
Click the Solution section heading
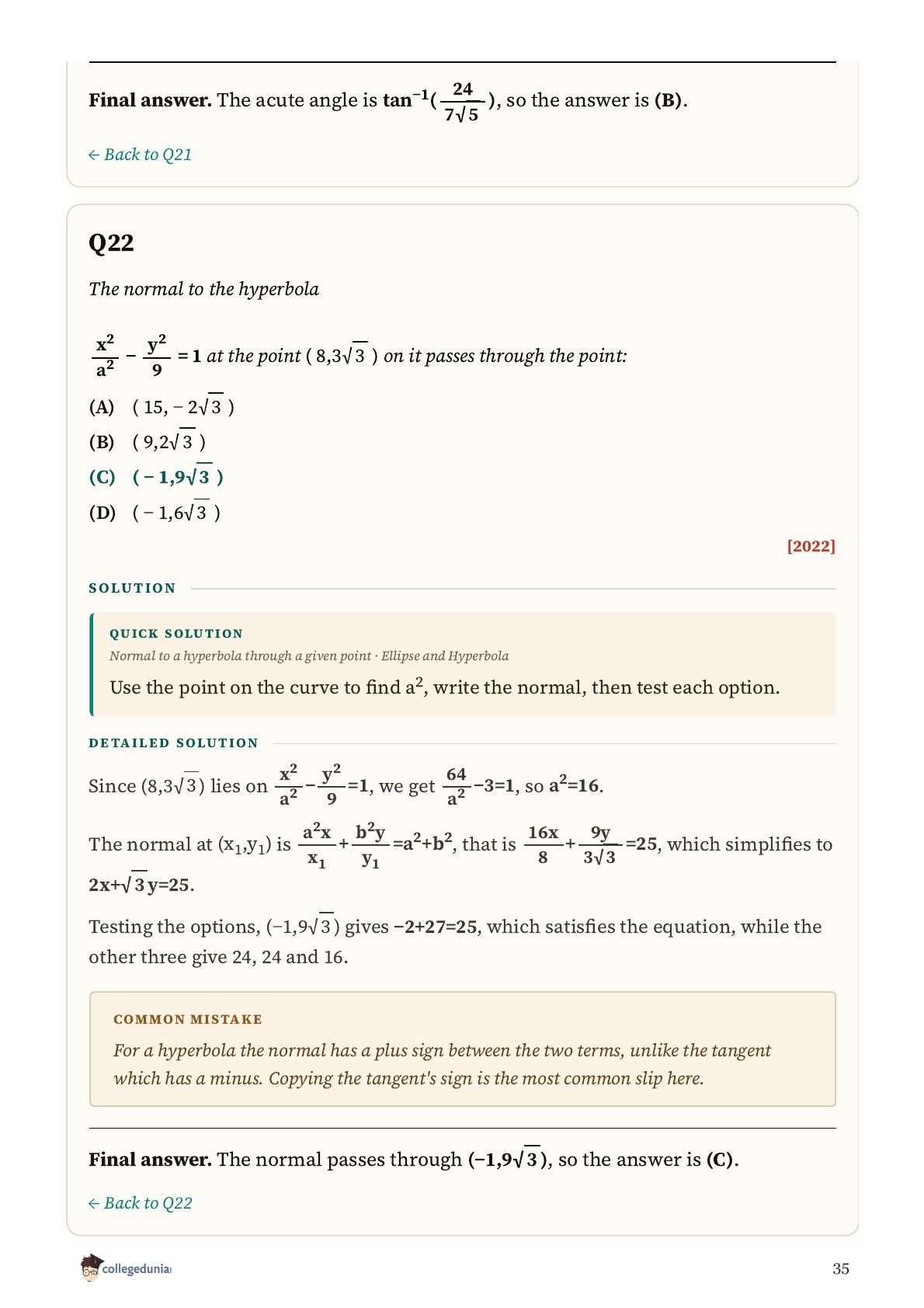[133, 588]
